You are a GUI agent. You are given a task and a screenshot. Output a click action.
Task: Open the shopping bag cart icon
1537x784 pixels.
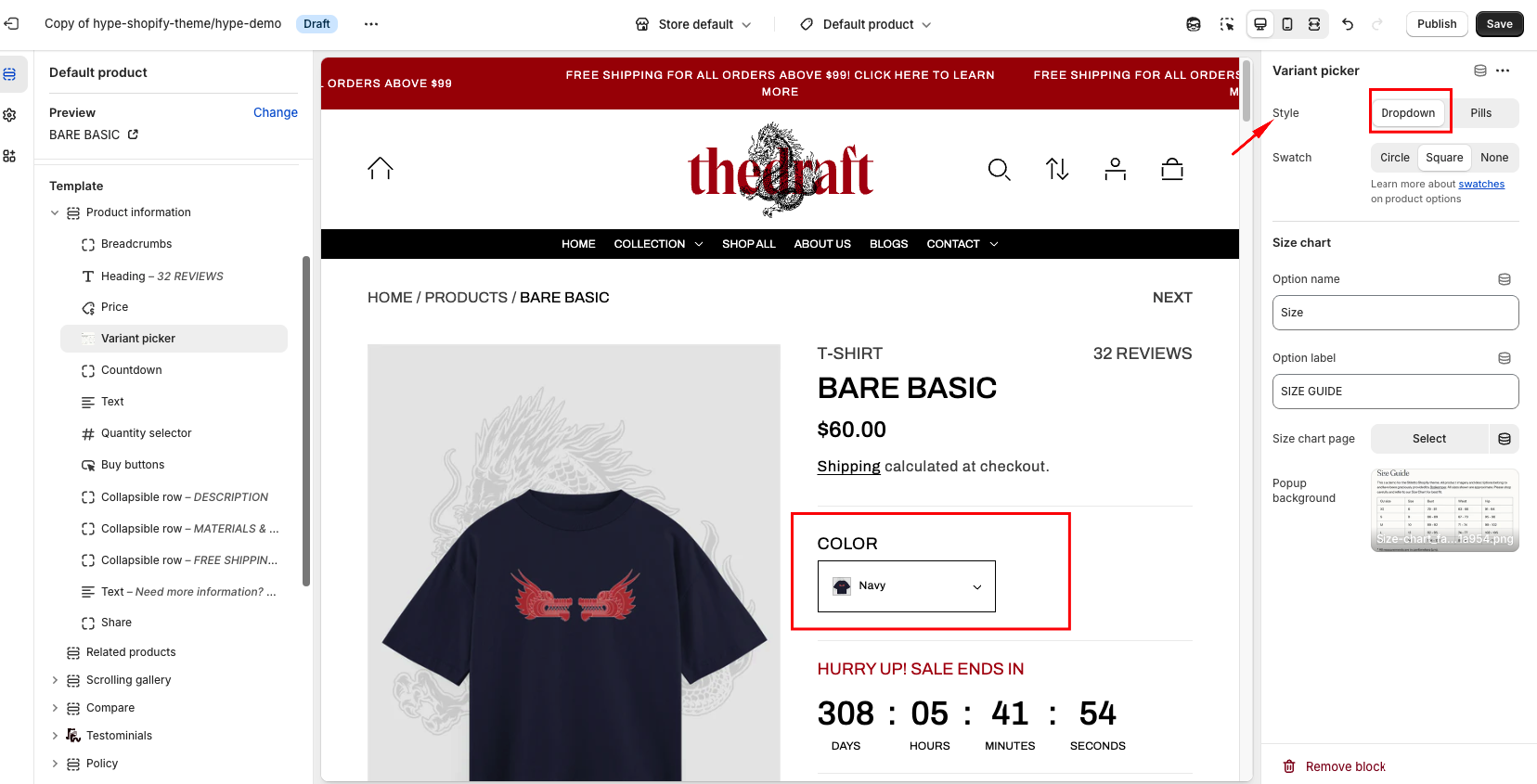1172,169
